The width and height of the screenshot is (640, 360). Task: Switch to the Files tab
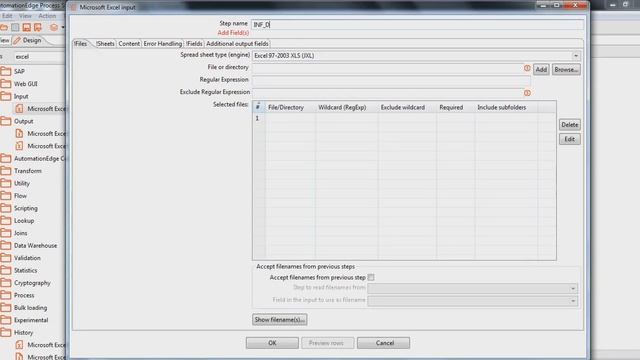click(81, 44)
